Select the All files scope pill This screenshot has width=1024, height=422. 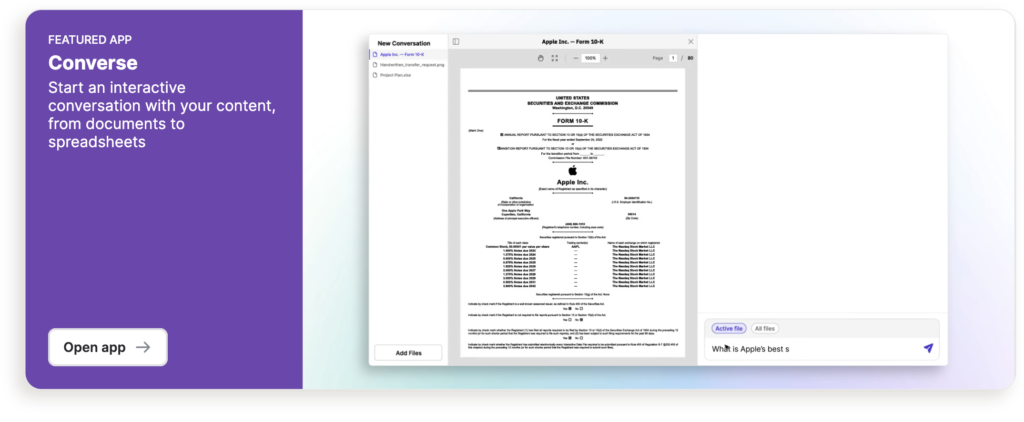pyautogui.click(x=765, y=329)
